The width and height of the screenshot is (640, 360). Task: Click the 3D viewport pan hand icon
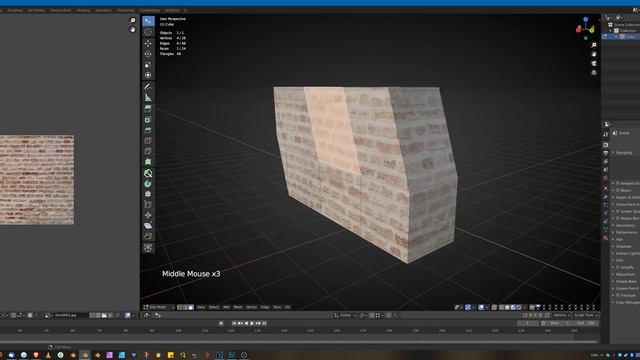point(594,54)
